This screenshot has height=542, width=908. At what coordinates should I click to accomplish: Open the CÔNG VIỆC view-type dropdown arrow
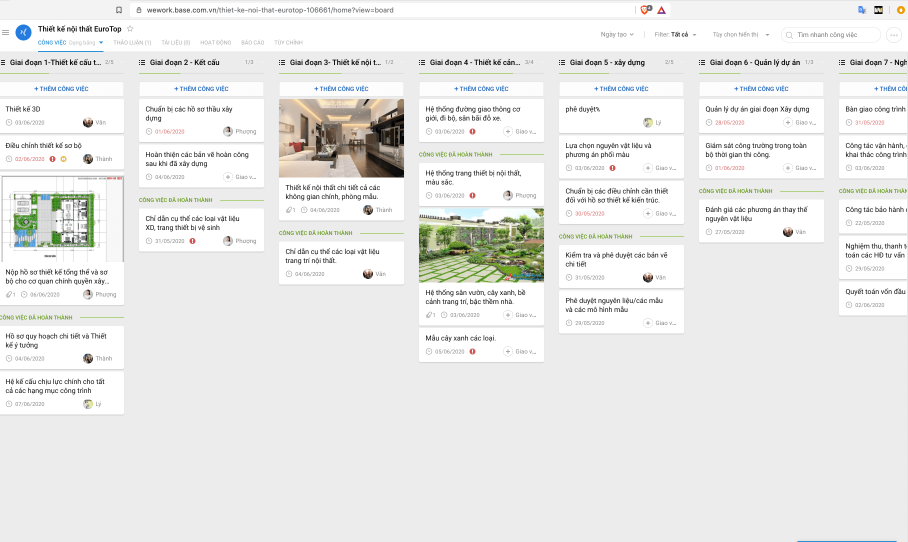click(101, 43)
